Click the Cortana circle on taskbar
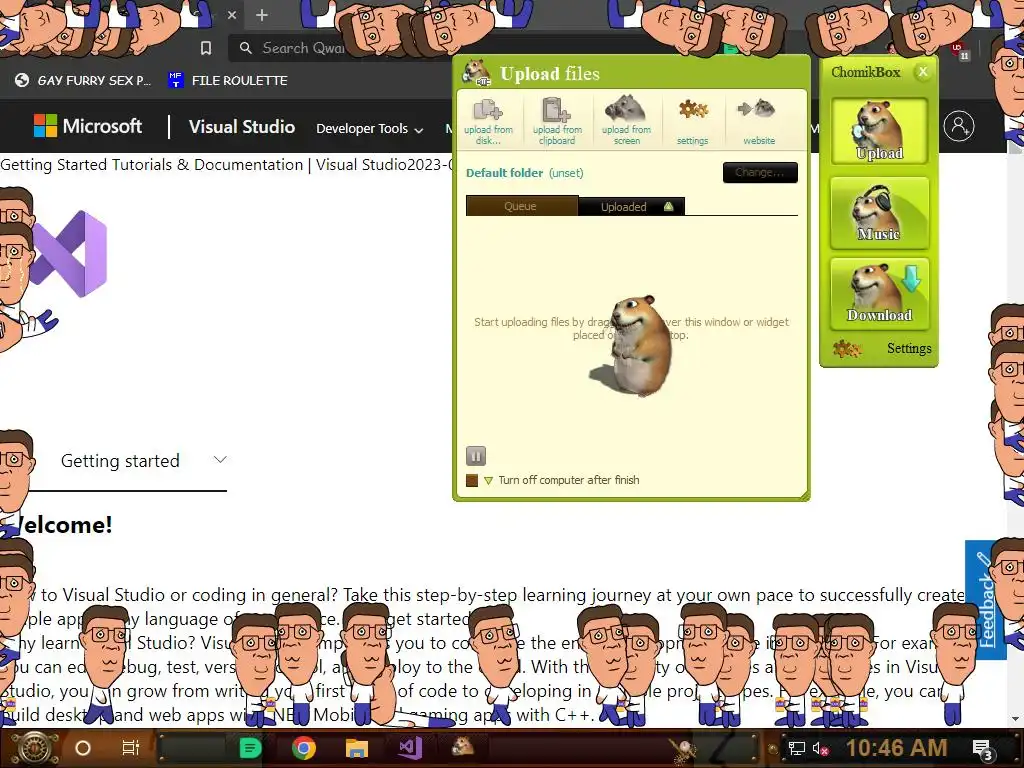Screen dimensions: 1024x768 pyautogui.click(x=83, y=748)
